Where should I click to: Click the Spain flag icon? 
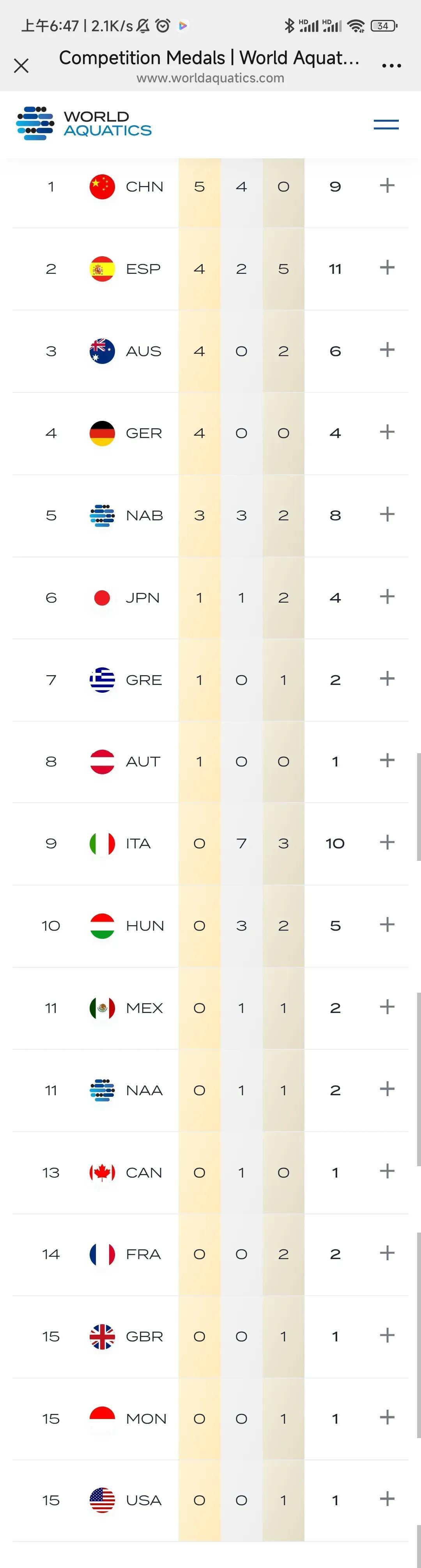[102, 268]
